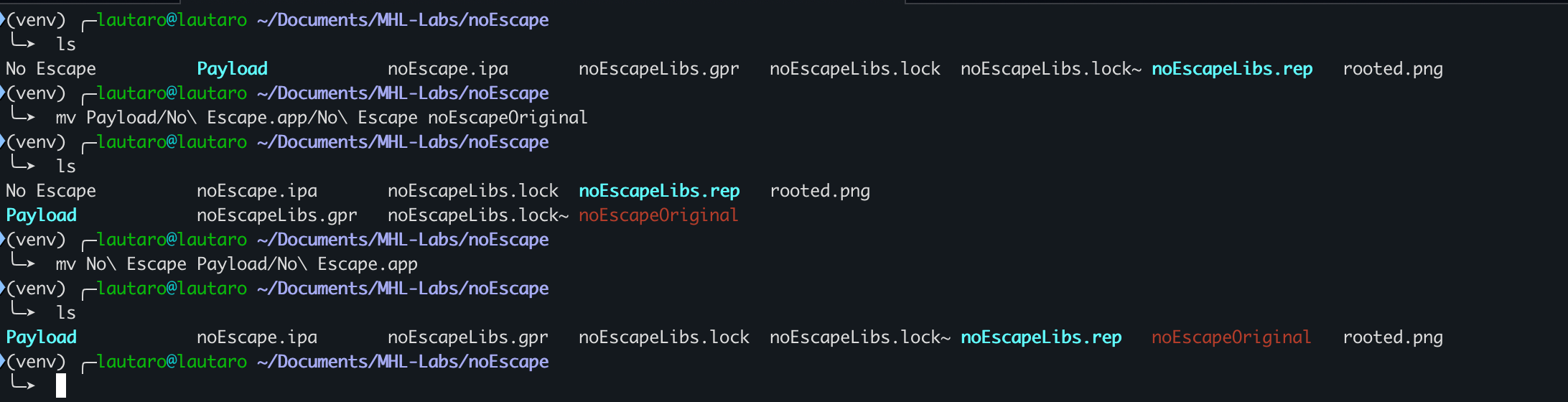Click the 'mv No\ Escape Payload' command line
The width and height of the screenshot is (1568, 402).
click(237, 264)
